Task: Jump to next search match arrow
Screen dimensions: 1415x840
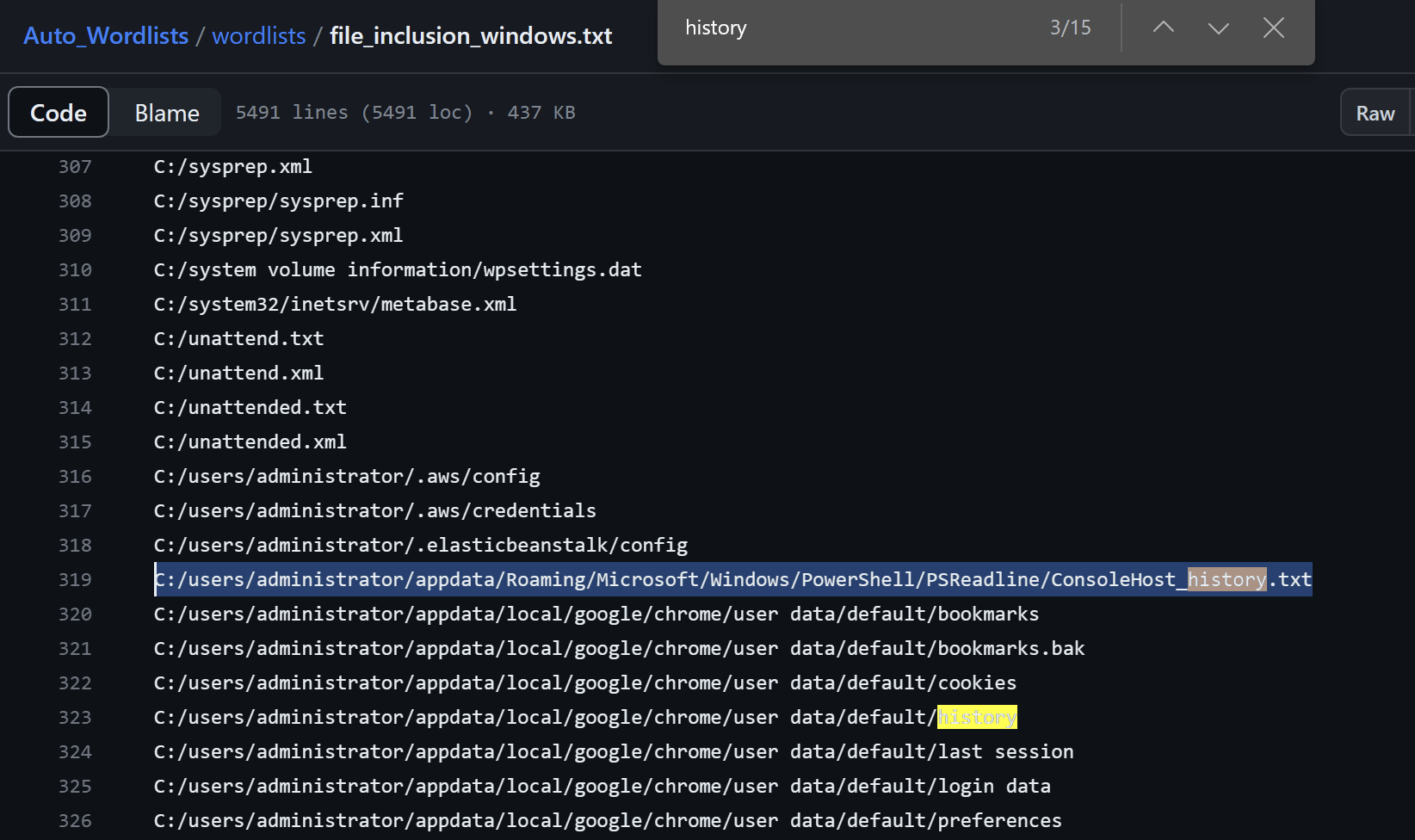Action: 1218,28
